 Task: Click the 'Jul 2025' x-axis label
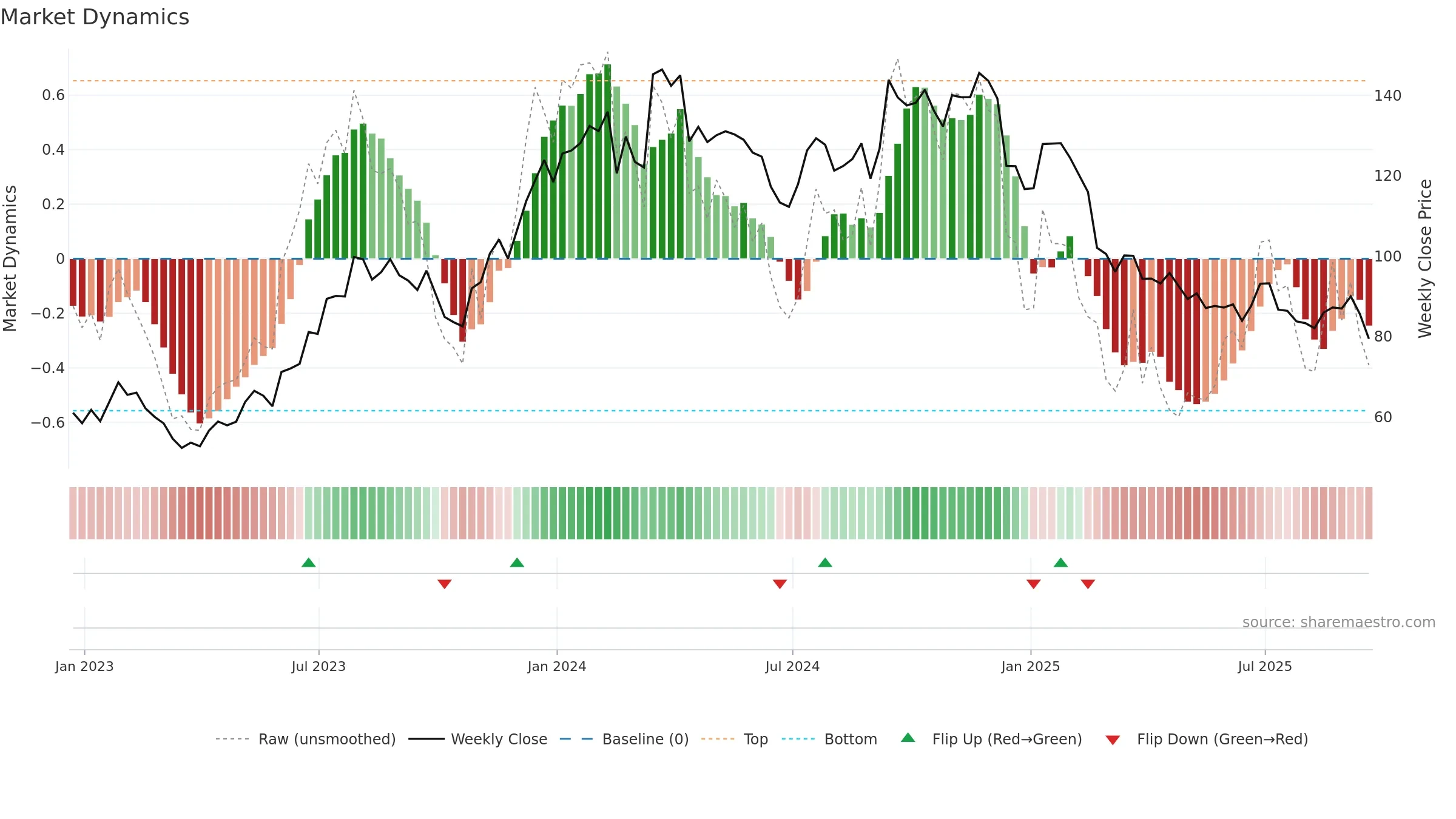tap(1265, 666)
